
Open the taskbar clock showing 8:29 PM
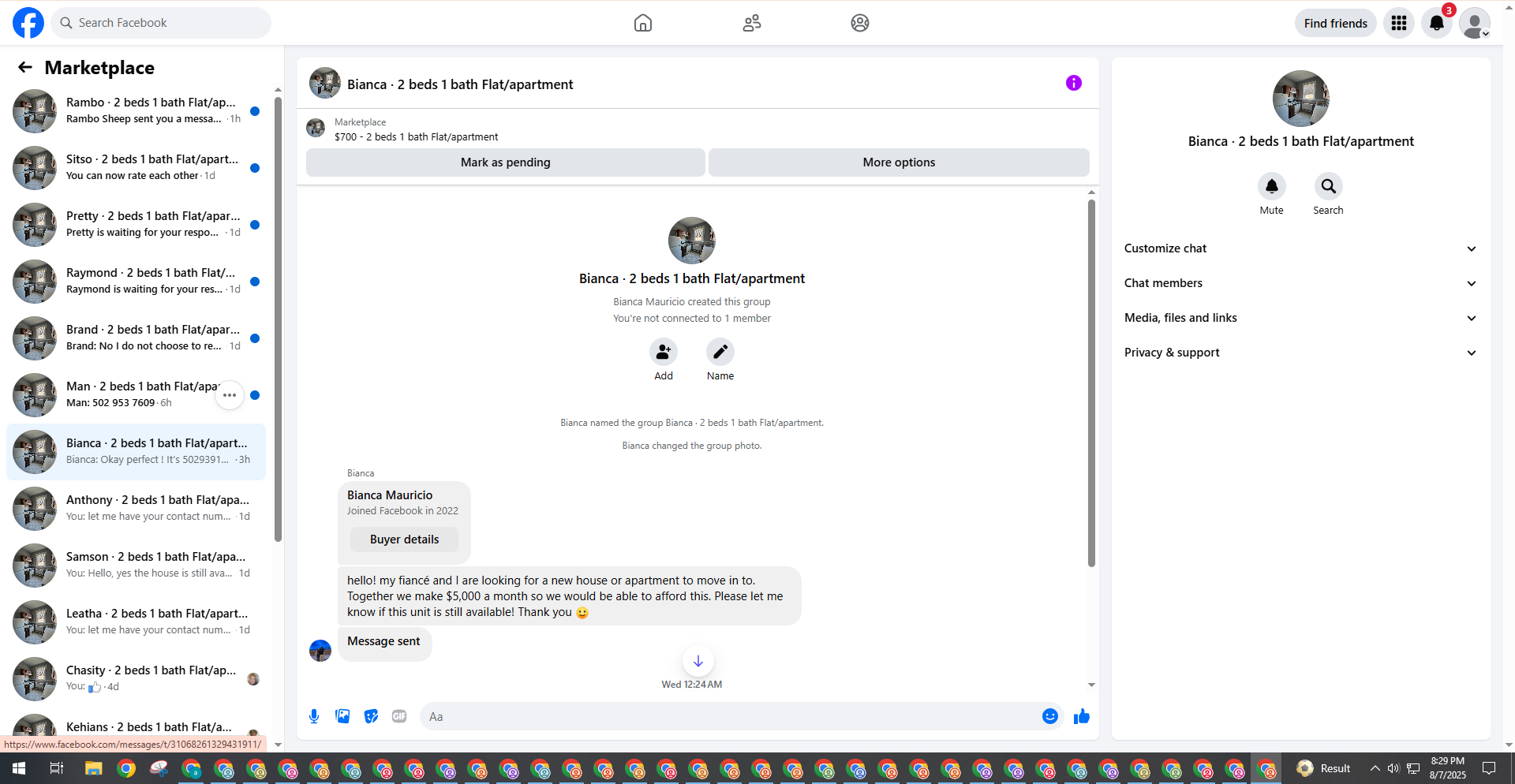point(1448,768)
